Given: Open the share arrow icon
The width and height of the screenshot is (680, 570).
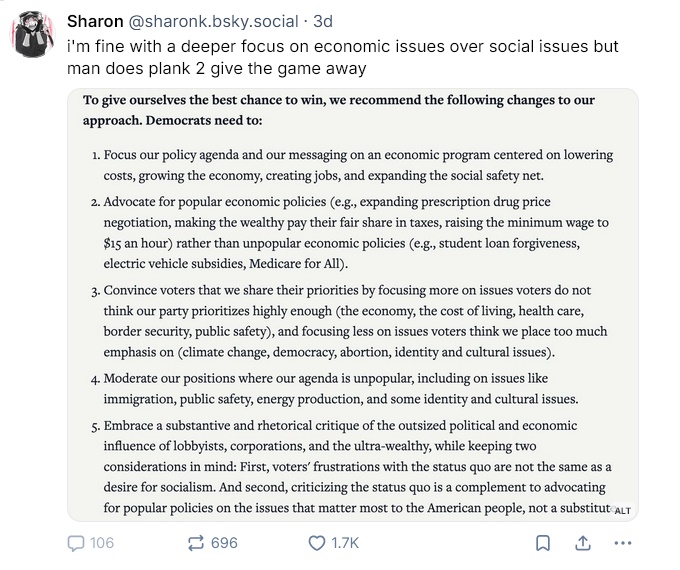Looking at the screenshot, I should click(583, 543).
